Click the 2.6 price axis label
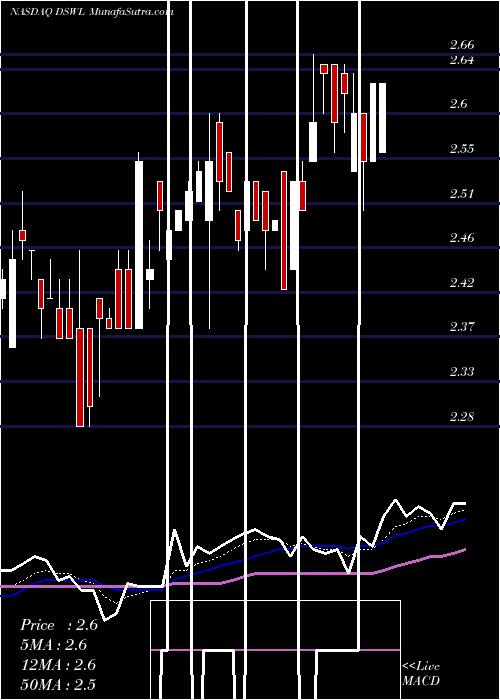The width and height of the screenshot is (500, 700). coord(458,104)
